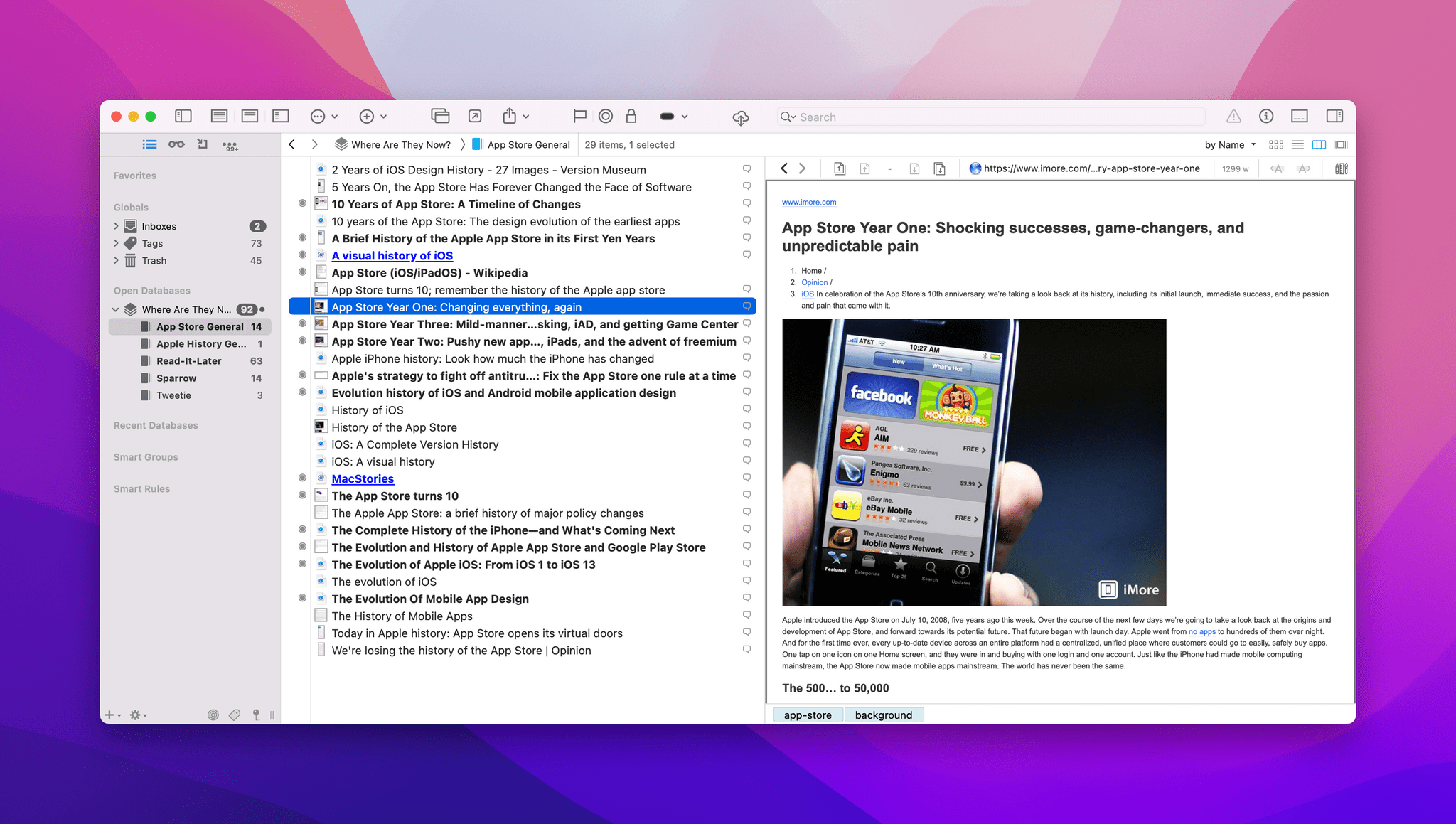1456x824 pixels.
Task: Open the www.imore.com link in article
Action: pyautogui.click(x=809, y=202)
